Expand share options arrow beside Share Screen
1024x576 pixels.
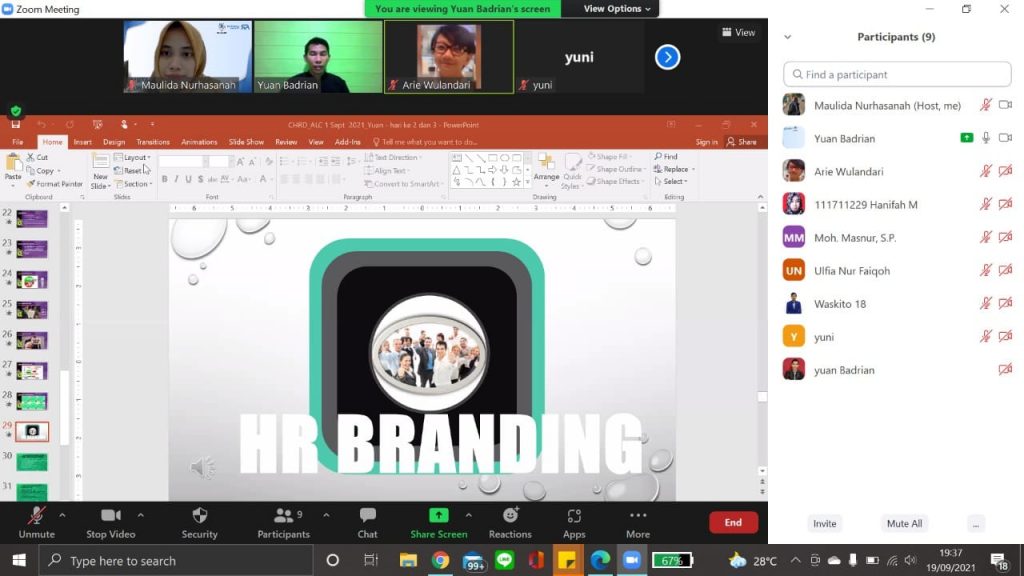(468, 515)
